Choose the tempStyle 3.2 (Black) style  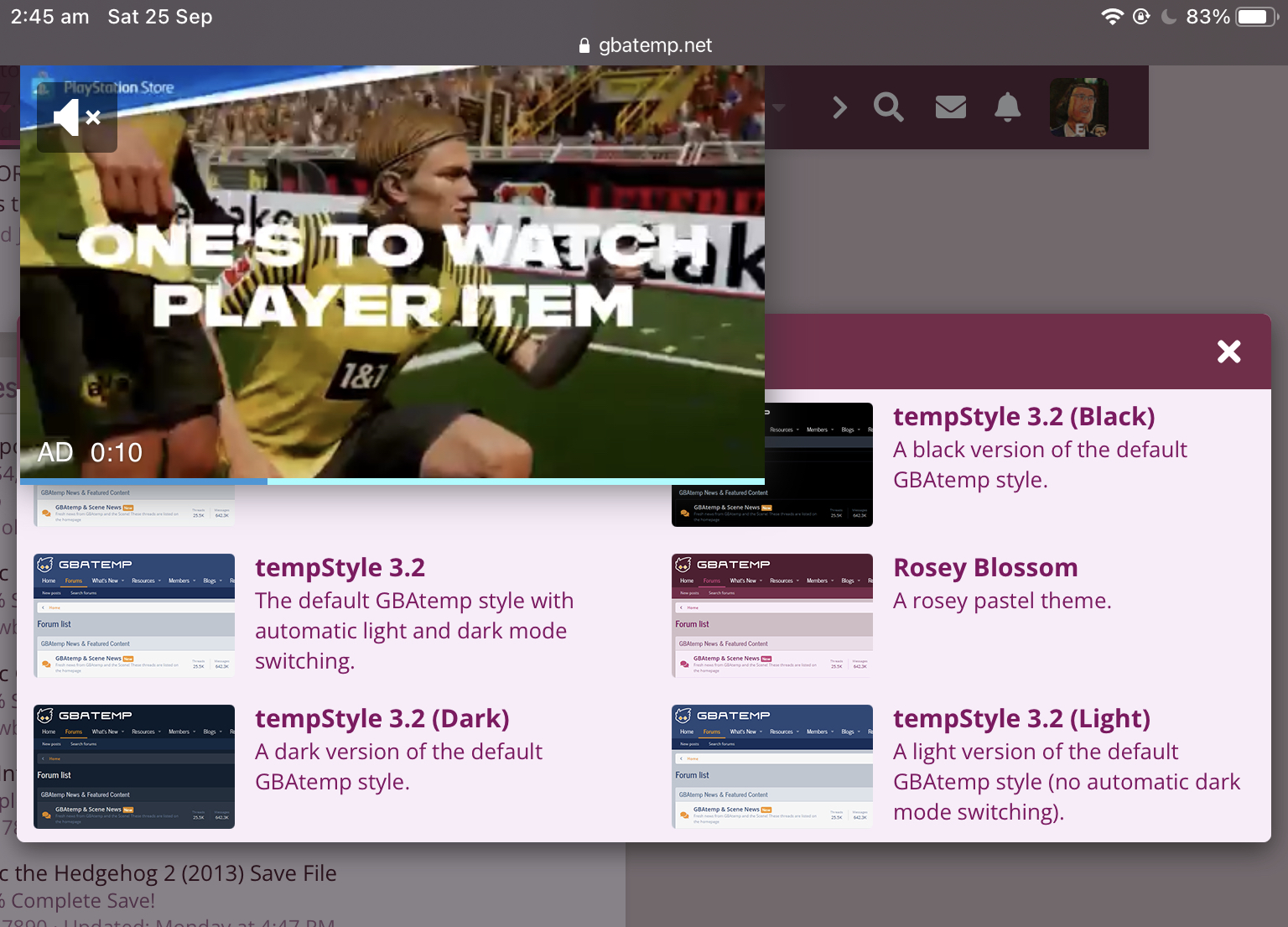pyautogui.click(x=1024, y=416)
